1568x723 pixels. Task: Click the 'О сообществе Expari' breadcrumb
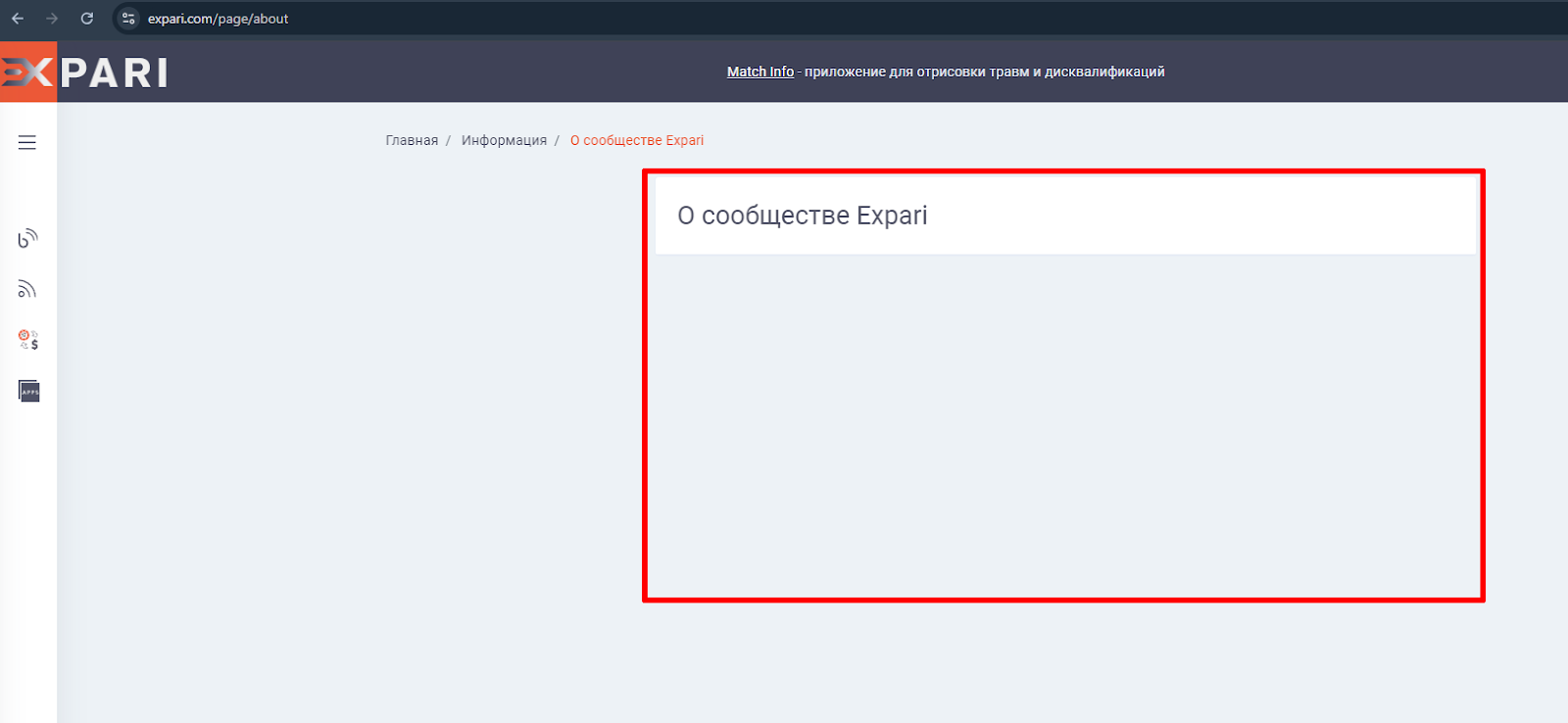(x=637, y=140)
